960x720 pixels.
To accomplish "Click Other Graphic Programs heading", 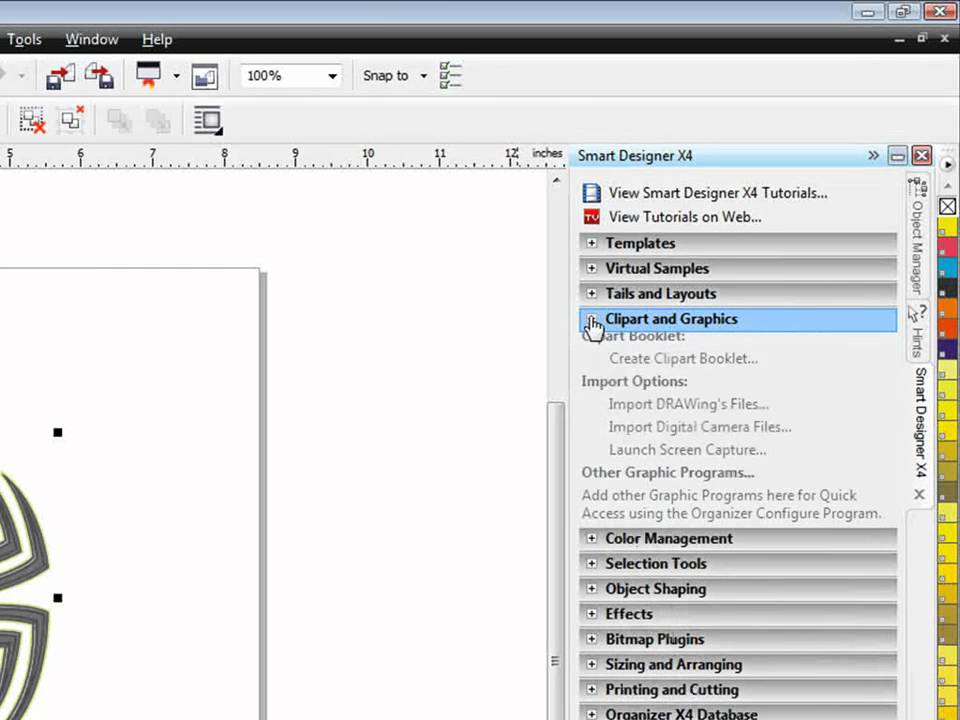I will click(668, 473).
